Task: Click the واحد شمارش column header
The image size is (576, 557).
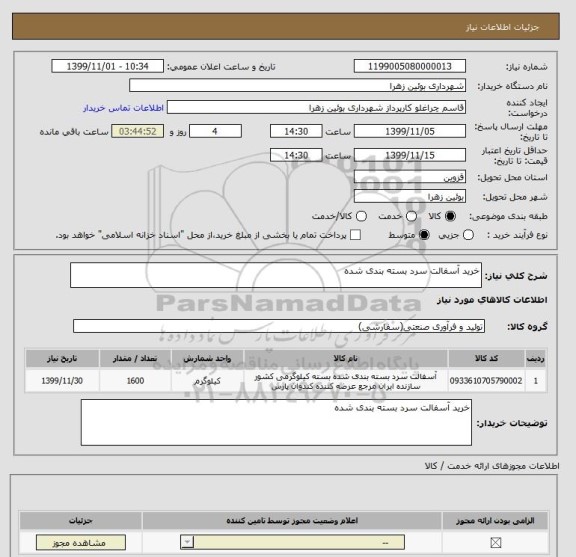Action: tap(207, 359)
